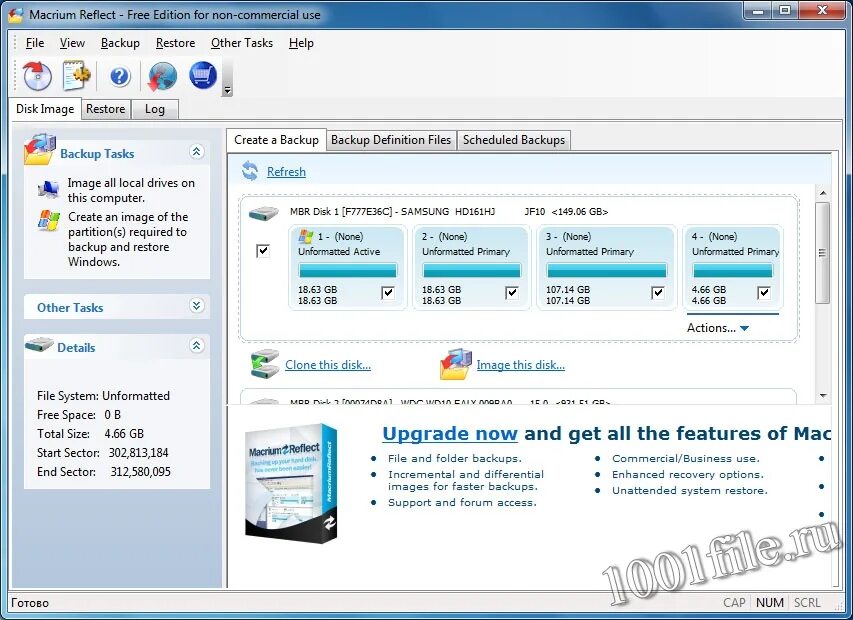Click the Upgrade now link

pyautogui.click(x=449, y=433)
